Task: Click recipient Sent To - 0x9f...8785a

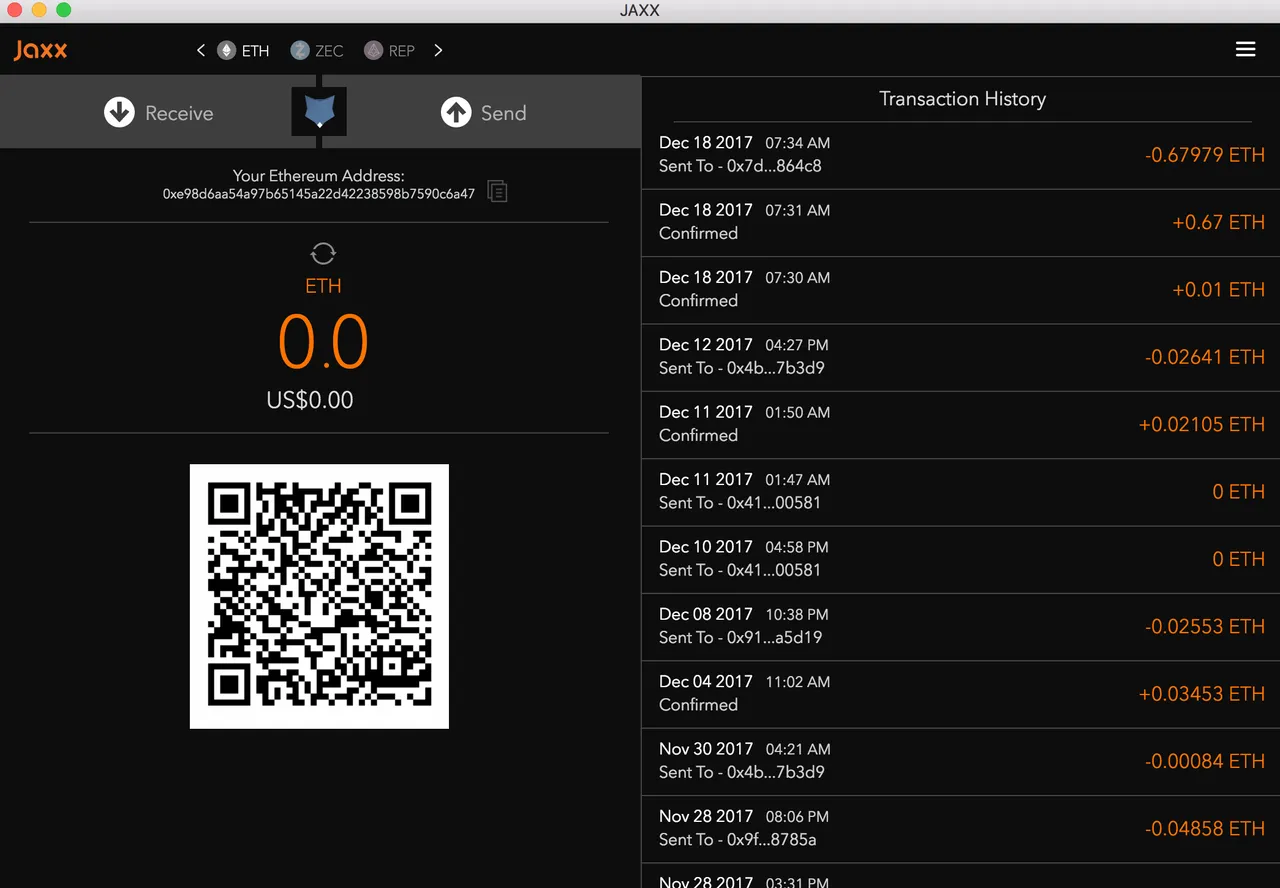Action: coord(737,839)
